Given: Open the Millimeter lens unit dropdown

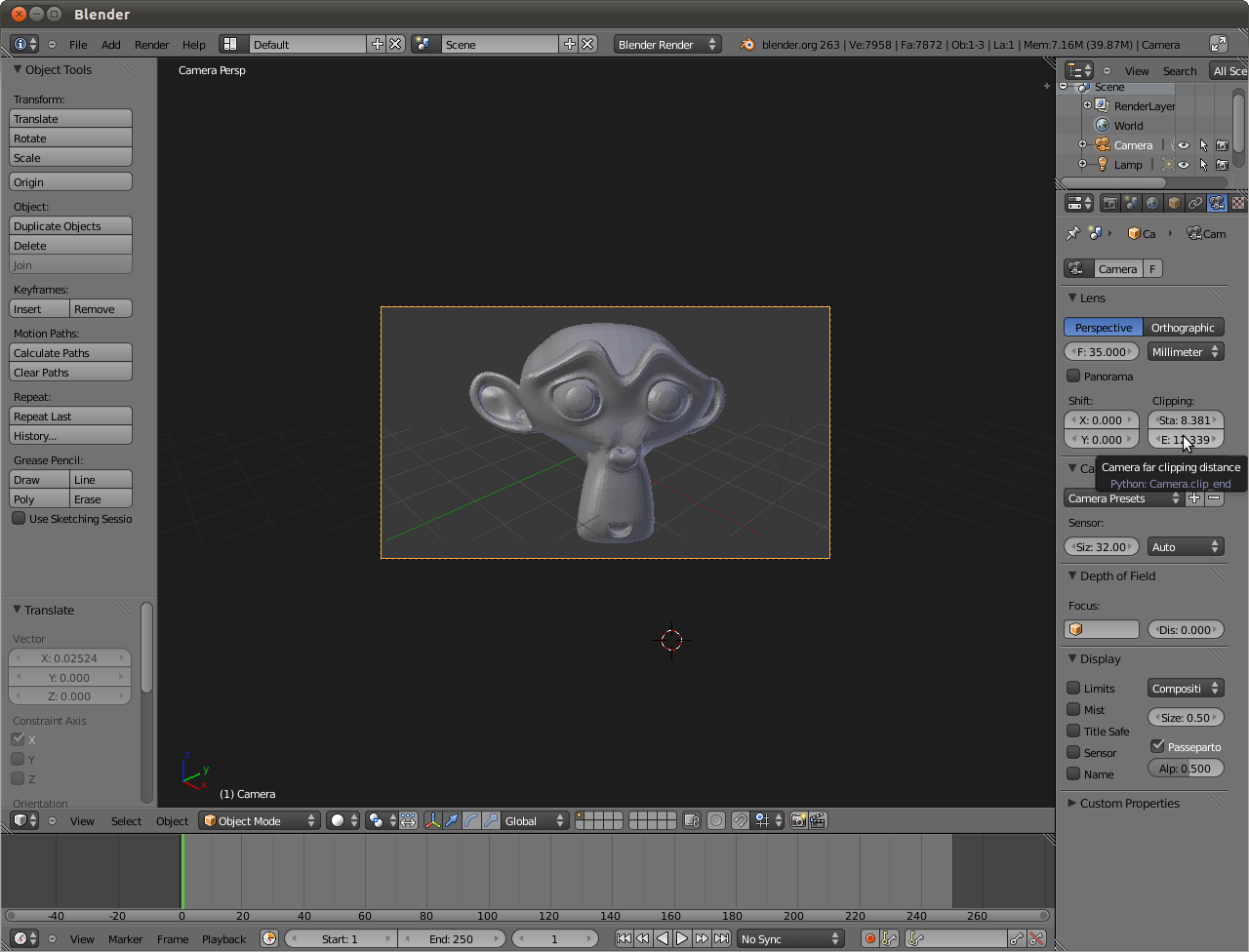Looking at the screenshot, I should click(x=1186, y=351).
